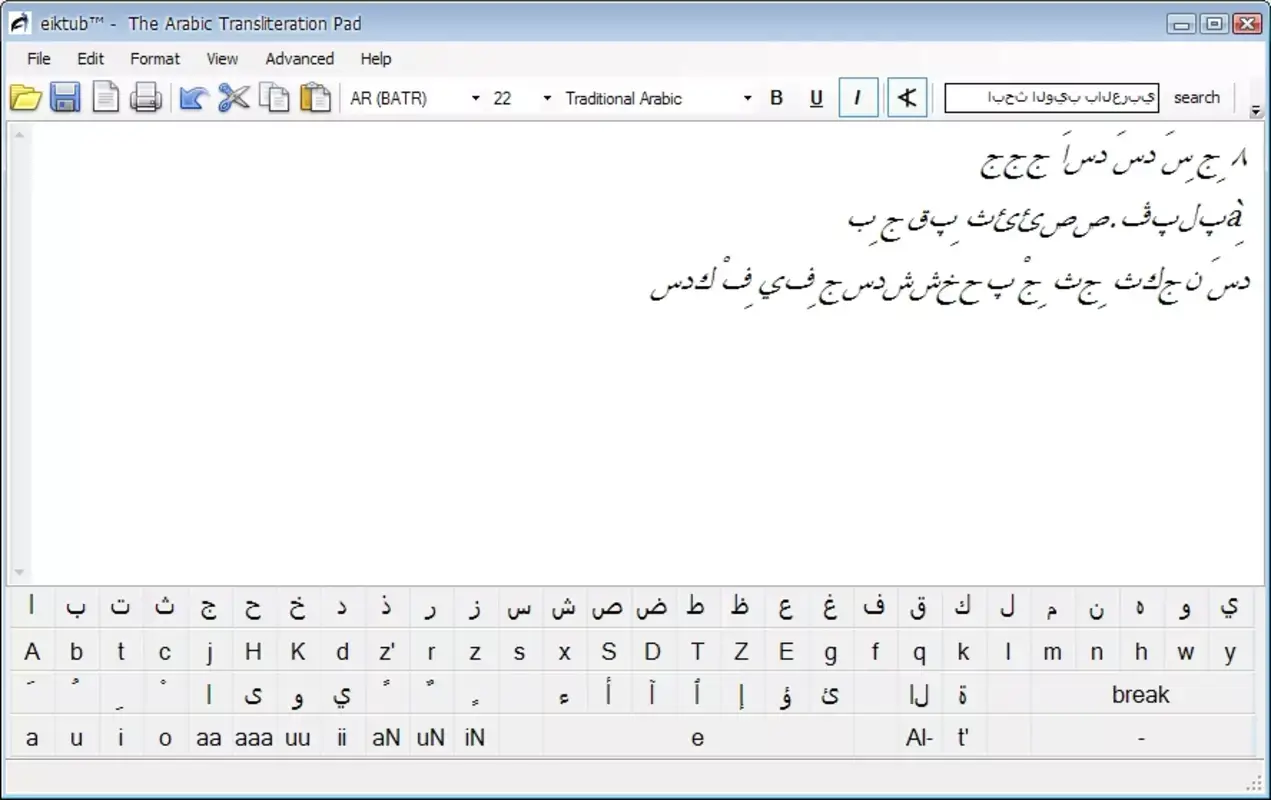Click inside the Arabic search input field
1271x800 pixels.
pos(1051,98)
